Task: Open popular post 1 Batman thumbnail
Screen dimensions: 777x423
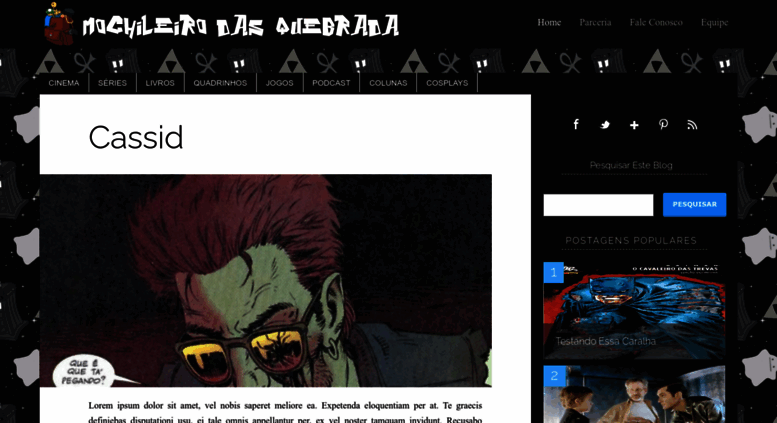Action: point(634,310)
